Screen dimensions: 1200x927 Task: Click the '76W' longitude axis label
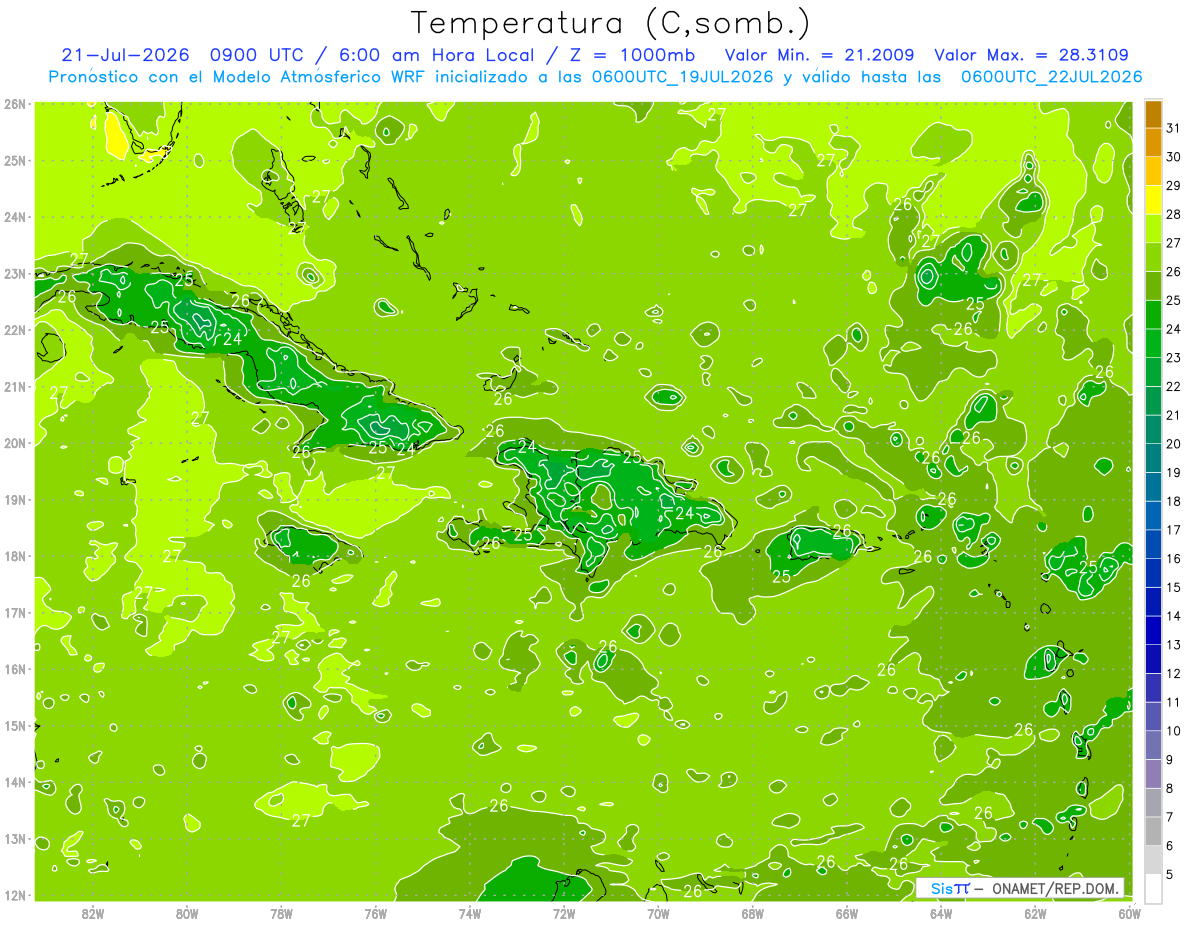[375, 914]
